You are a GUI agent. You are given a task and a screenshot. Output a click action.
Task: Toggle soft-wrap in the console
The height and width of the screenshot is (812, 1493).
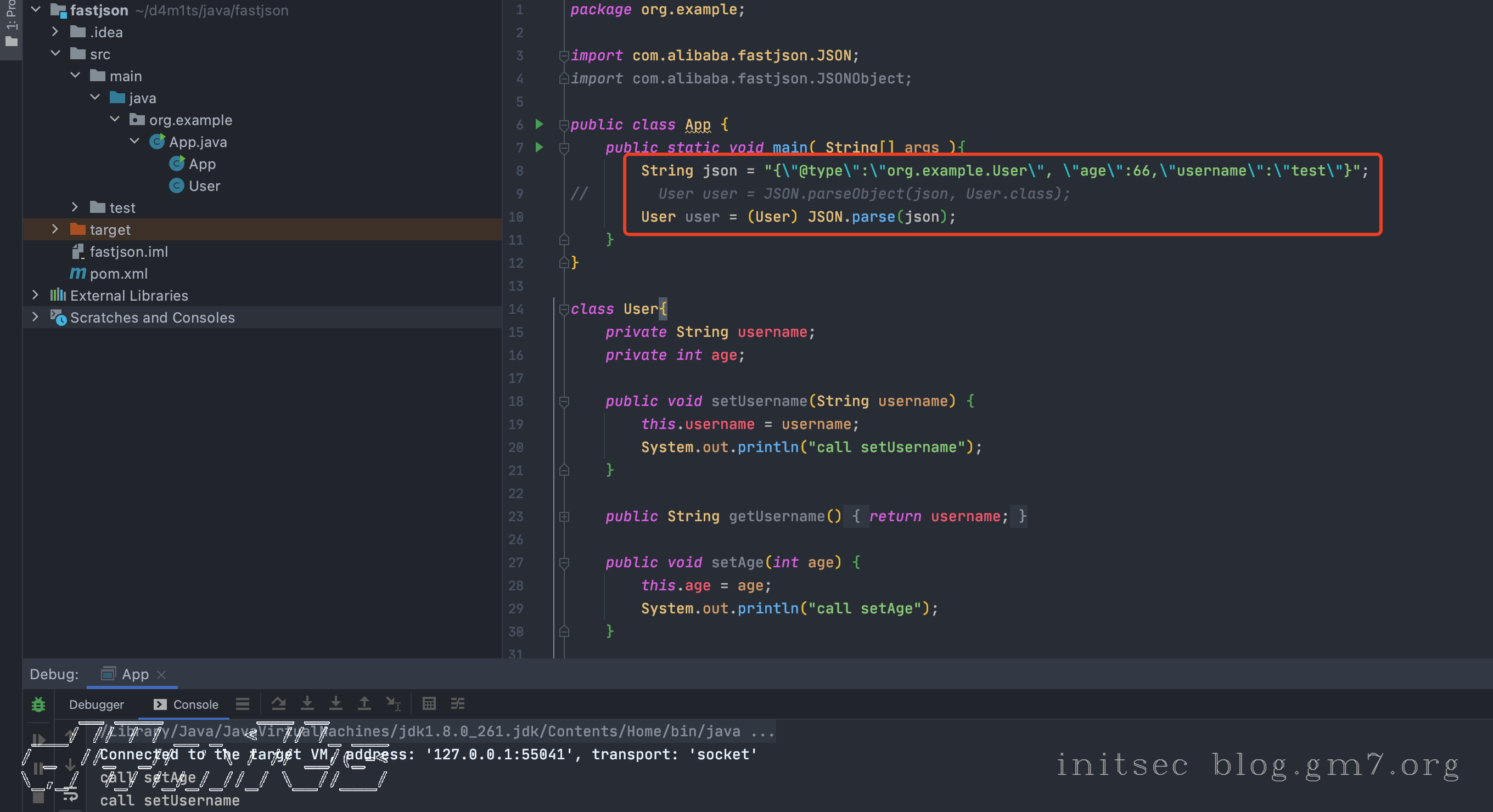[x=70, y=796]
